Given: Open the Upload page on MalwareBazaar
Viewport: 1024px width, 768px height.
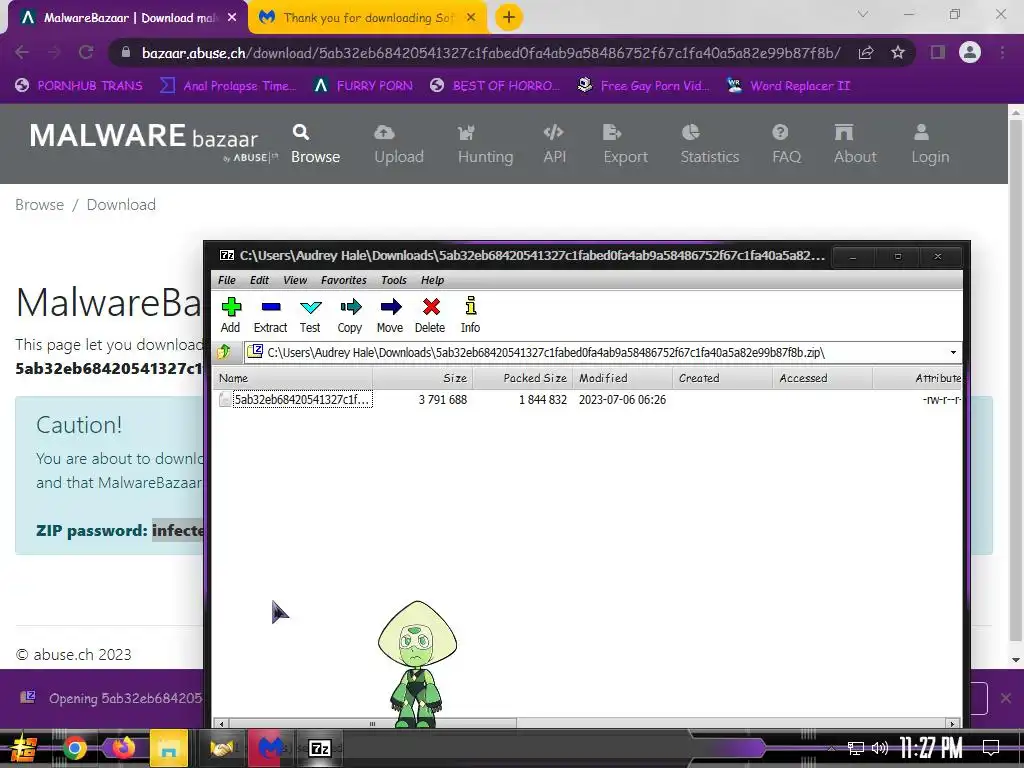Looking at the screenshot, I should [399, 144].
